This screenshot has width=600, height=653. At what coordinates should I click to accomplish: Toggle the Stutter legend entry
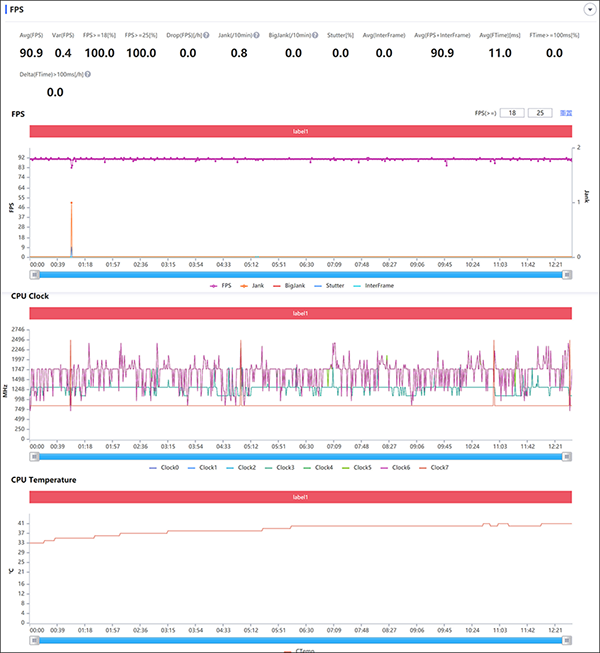click(x=334, y=285)
